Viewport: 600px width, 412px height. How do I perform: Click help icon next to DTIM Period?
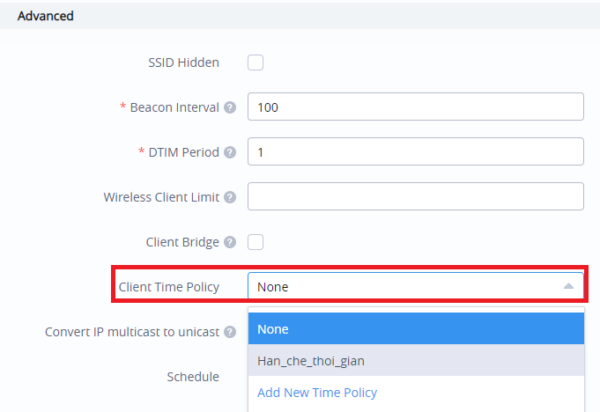[x=230, y=152]
